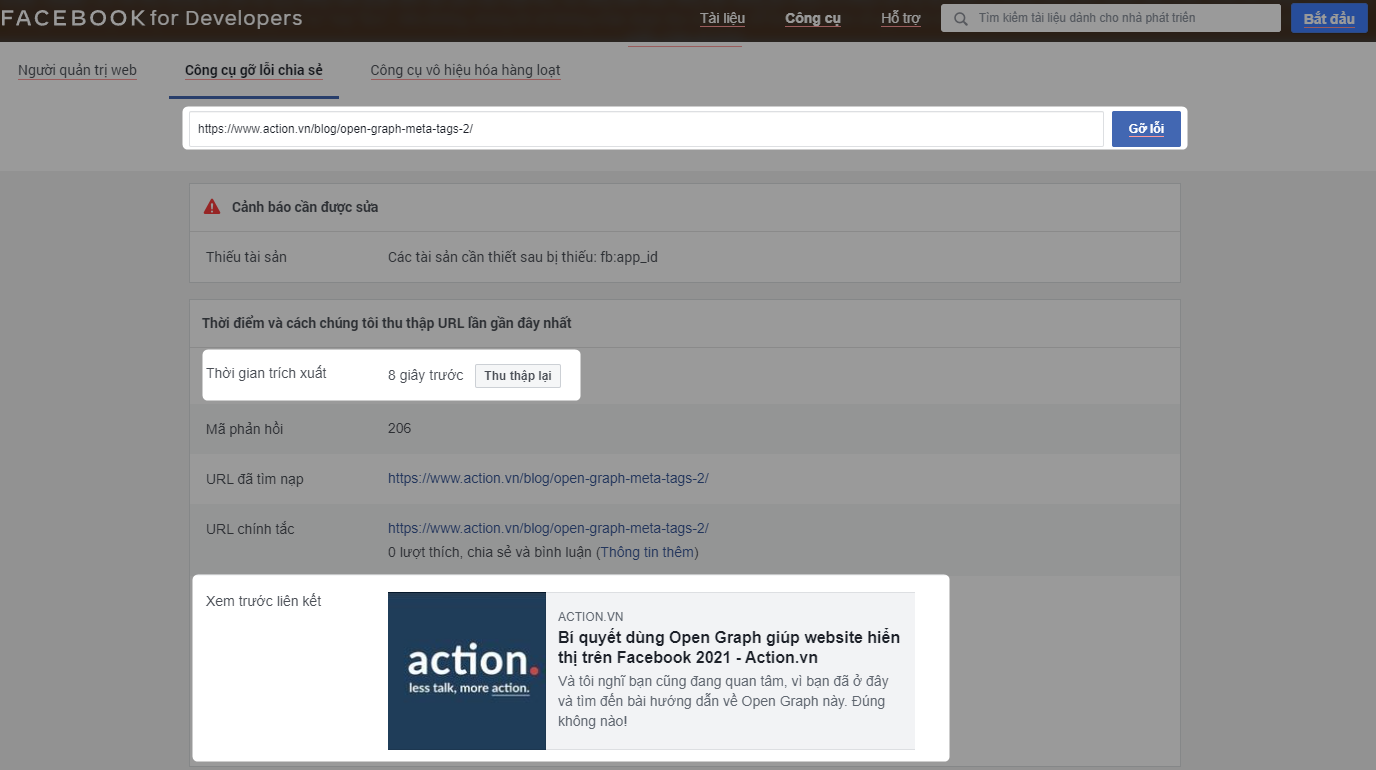This screenshot has width=1376, height=770.
Task: Click the search magnifier icon
Action: click(x=961, y=18)
